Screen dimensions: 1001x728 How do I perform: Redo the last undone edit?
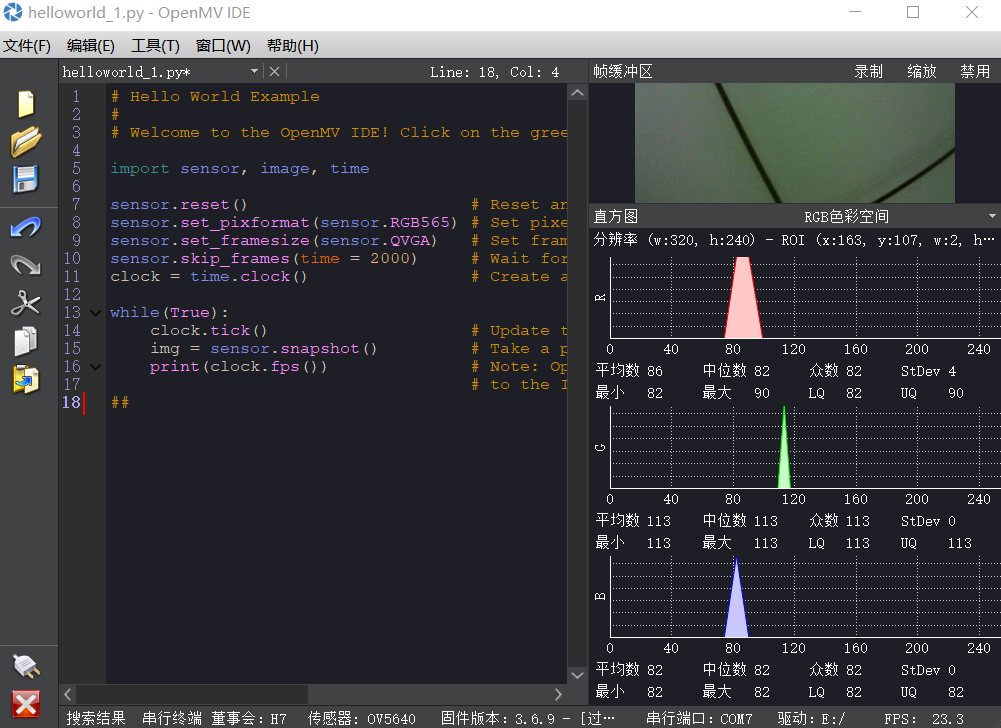(26, 264)
